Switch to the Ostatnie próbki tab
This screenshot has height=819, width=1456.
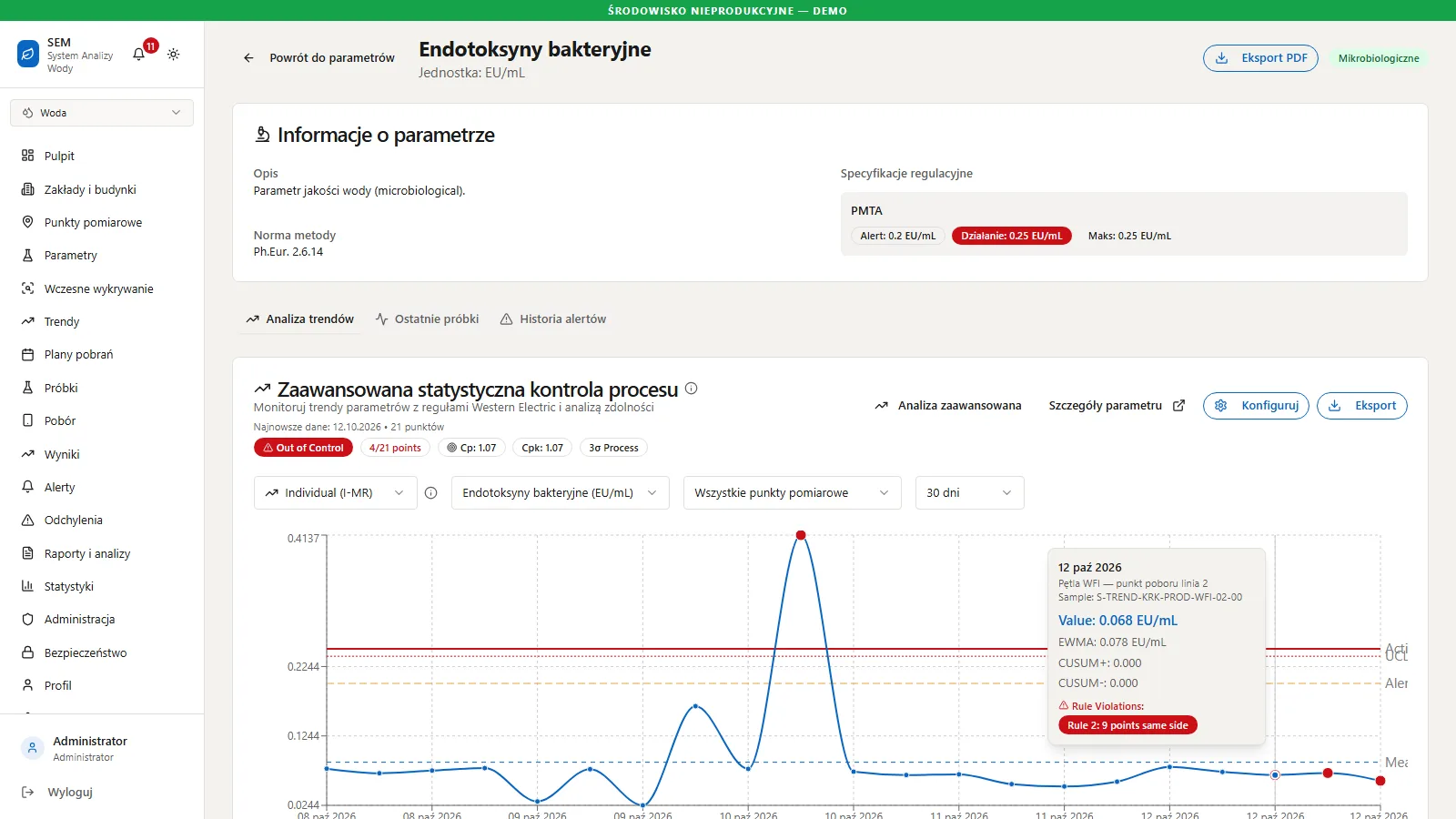click(427, 319)
